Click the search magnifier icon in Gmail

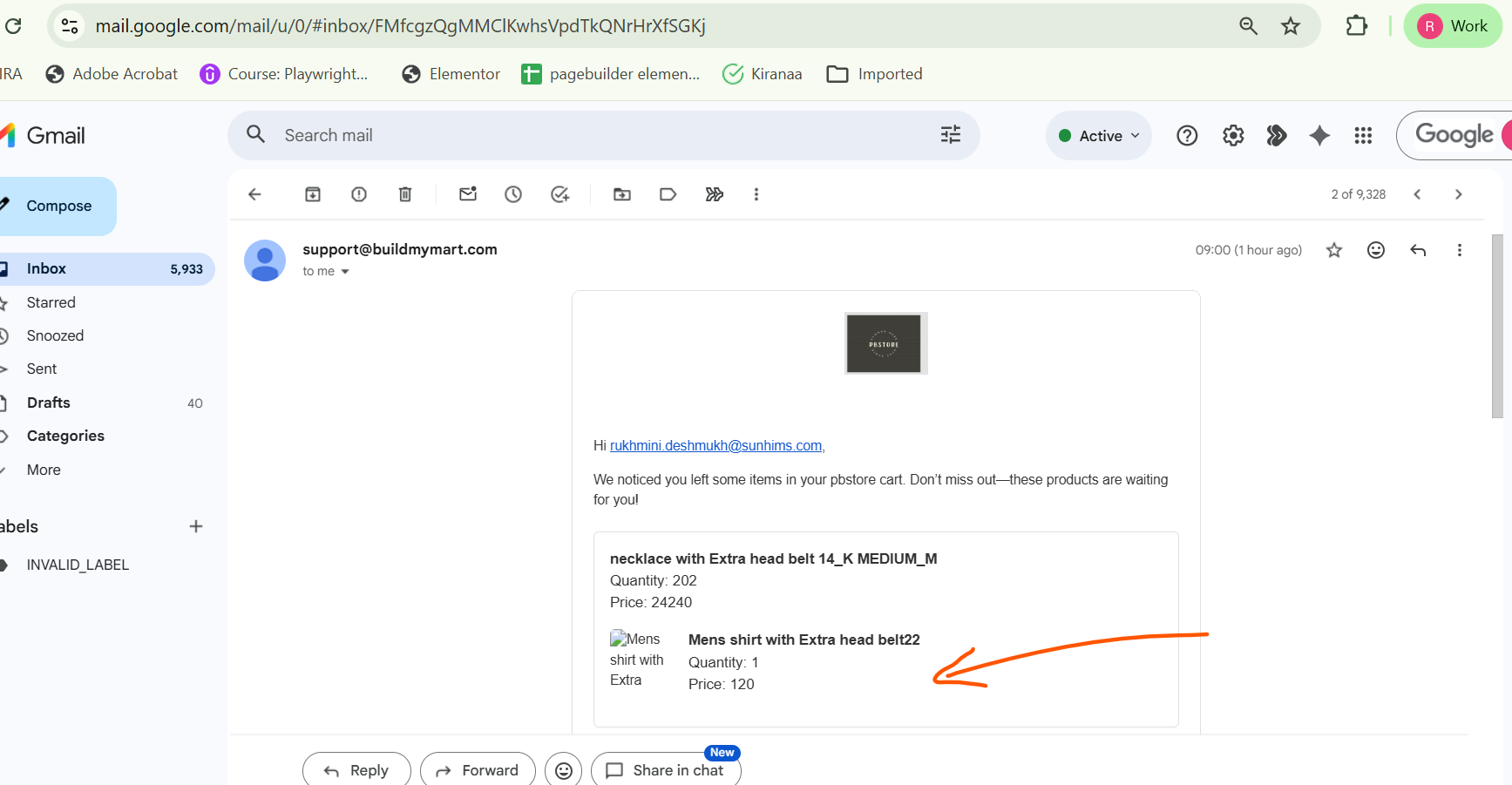click(255, 134)
